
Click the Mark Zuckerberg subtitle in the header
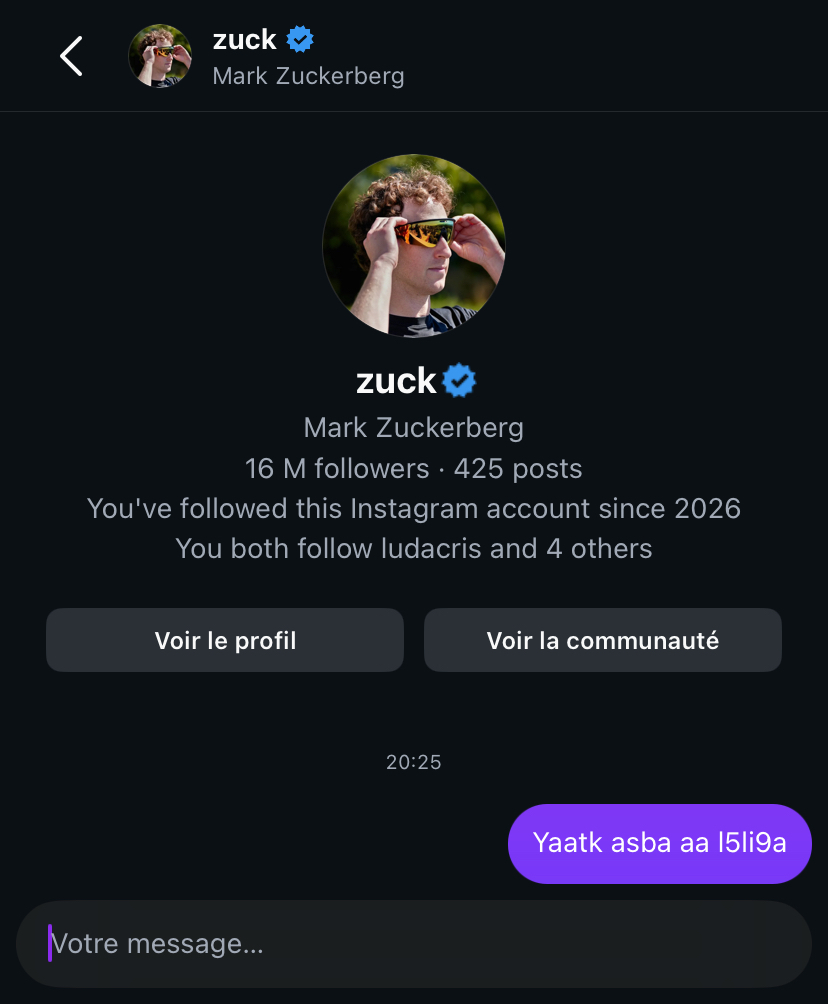pos(308,76)
